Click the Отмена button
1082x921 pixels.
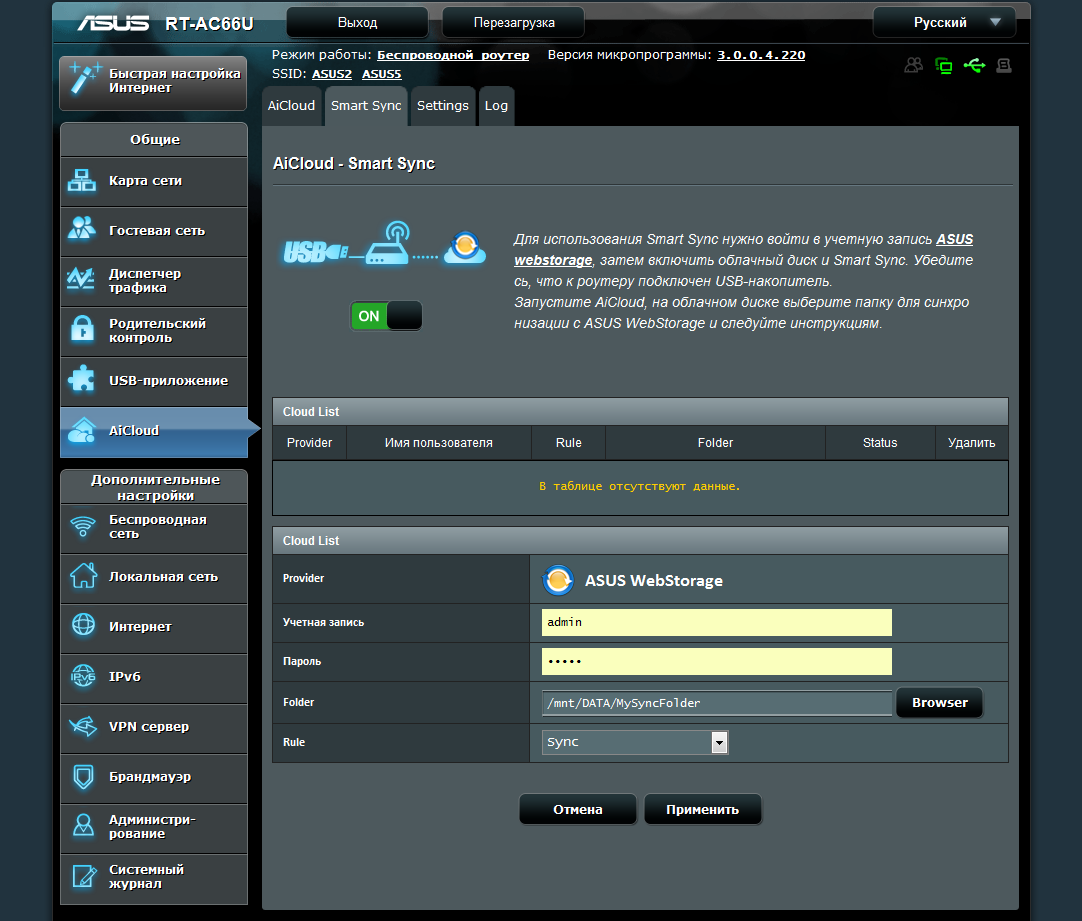(x=578, y=809)
